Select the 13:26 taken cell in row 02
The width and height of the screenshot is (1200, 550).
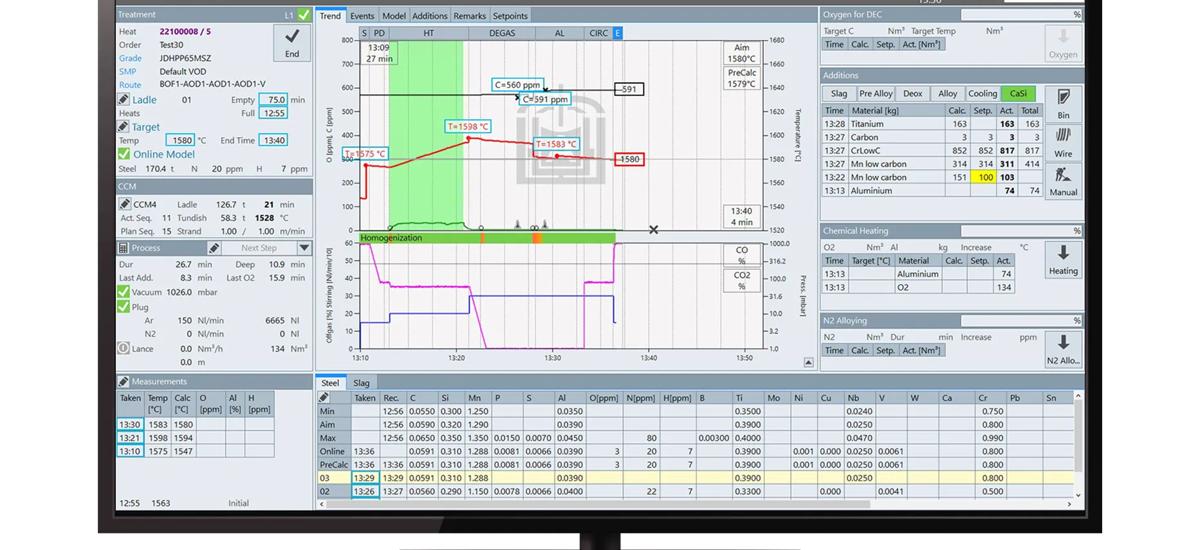point(364,492)
